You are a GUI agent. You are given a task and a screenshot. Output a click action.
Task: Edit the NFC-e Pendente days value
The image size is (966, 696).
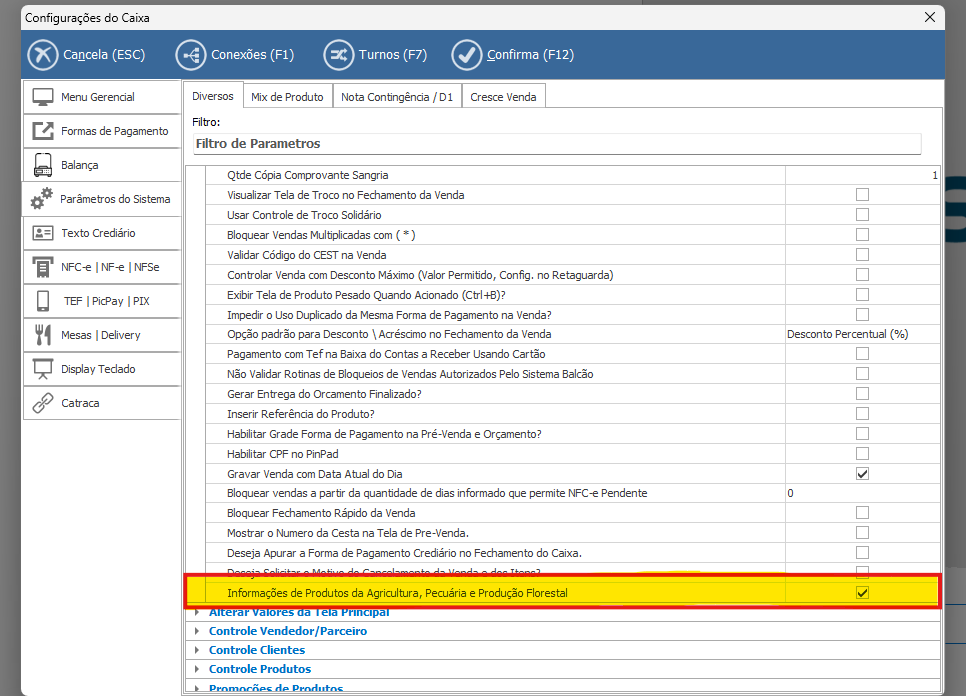coord(861,493)
